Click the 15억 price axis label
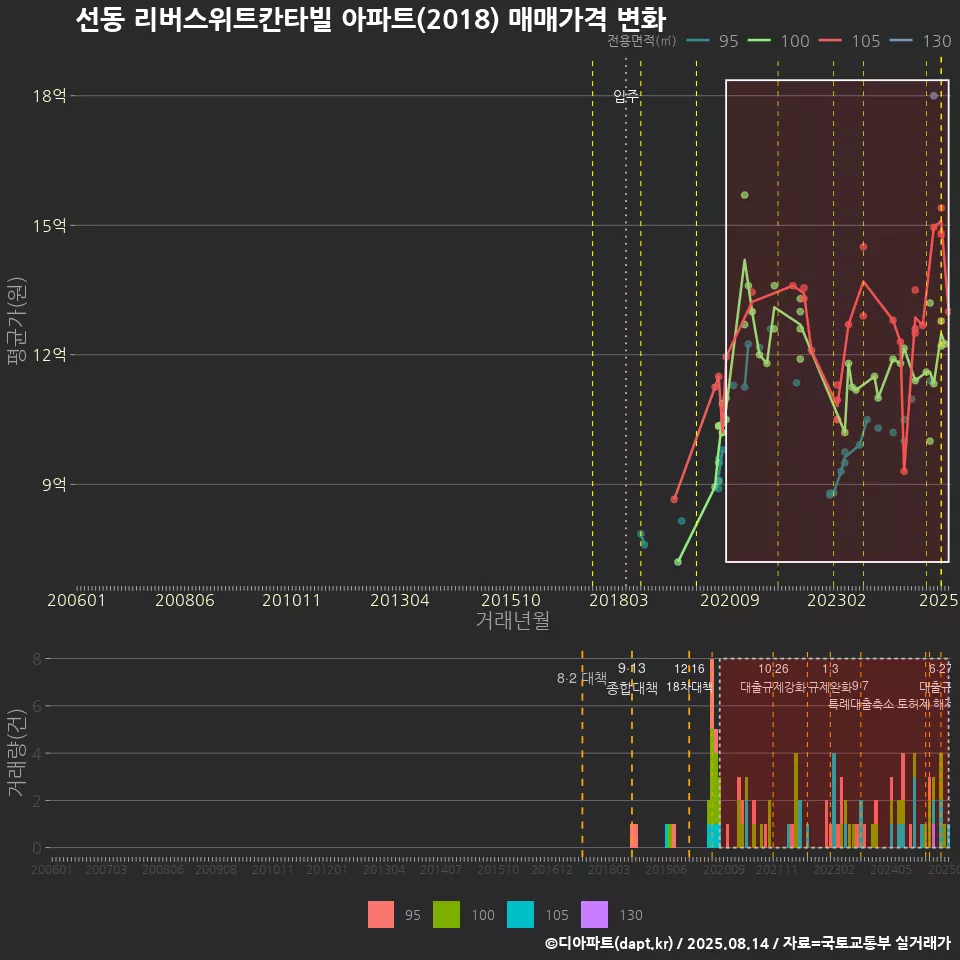This screenshot has width=960, height=960. coord(50,225)
